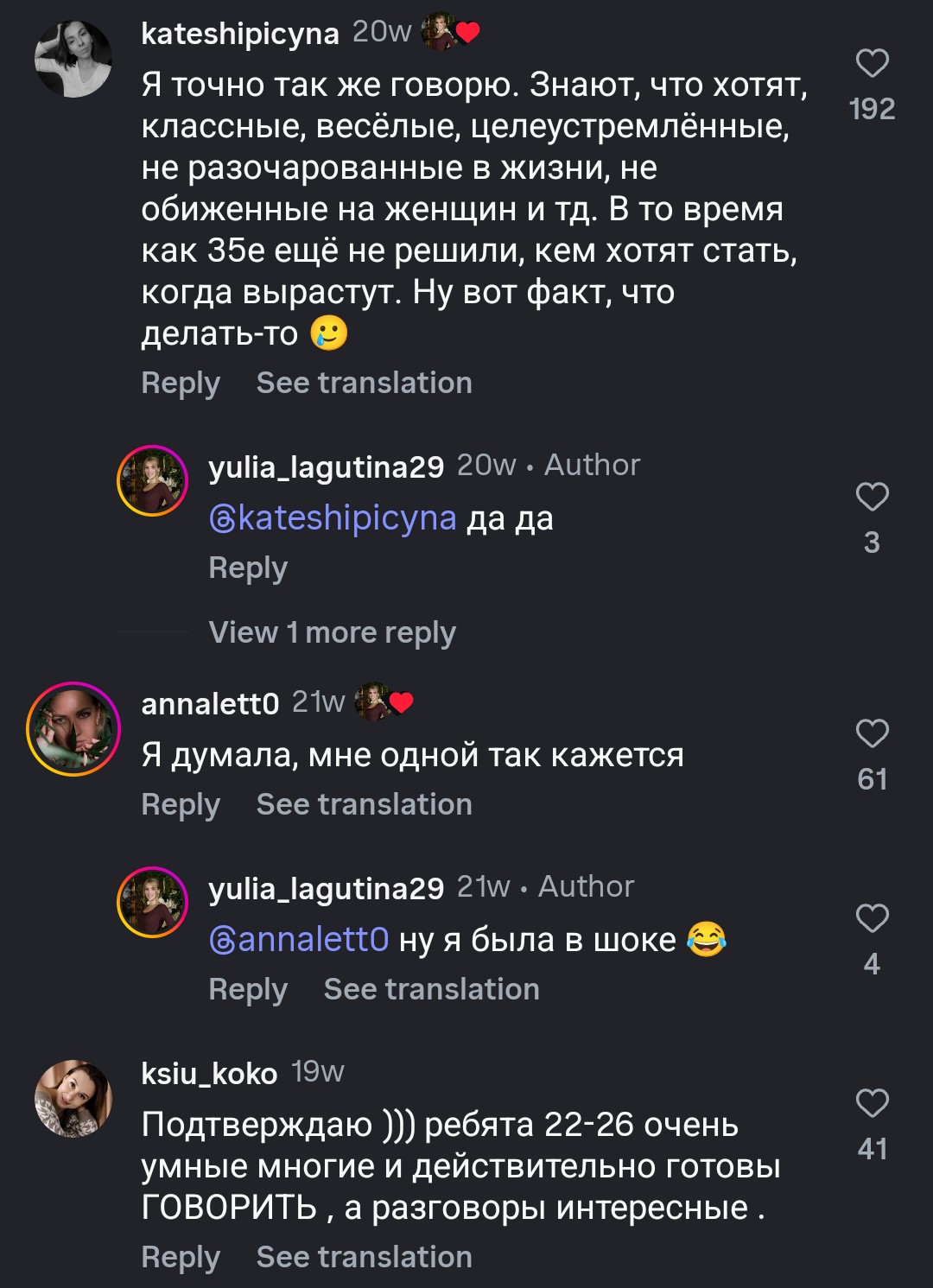Tap yulia_lagutina29's avatar beside "в шоке" reply

coord(153,903)
